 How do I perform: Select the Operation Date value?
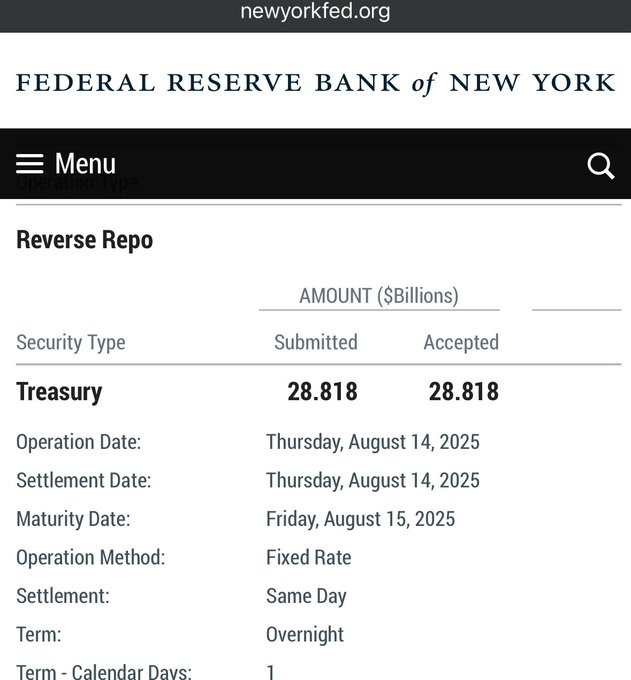point(372,442)
